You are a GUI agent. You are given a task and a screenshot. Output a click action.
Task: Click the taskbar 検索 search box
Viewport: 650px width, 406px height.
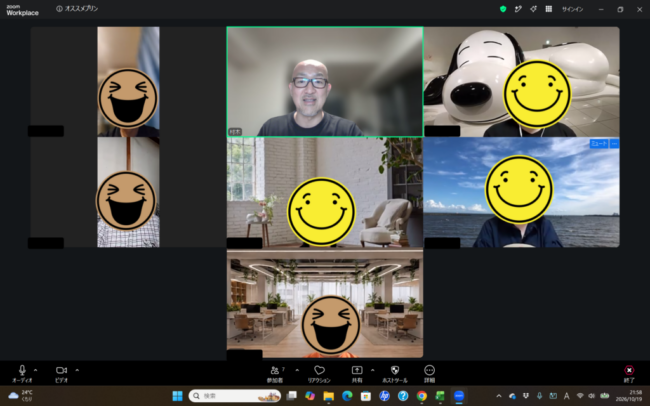point(235,396)
